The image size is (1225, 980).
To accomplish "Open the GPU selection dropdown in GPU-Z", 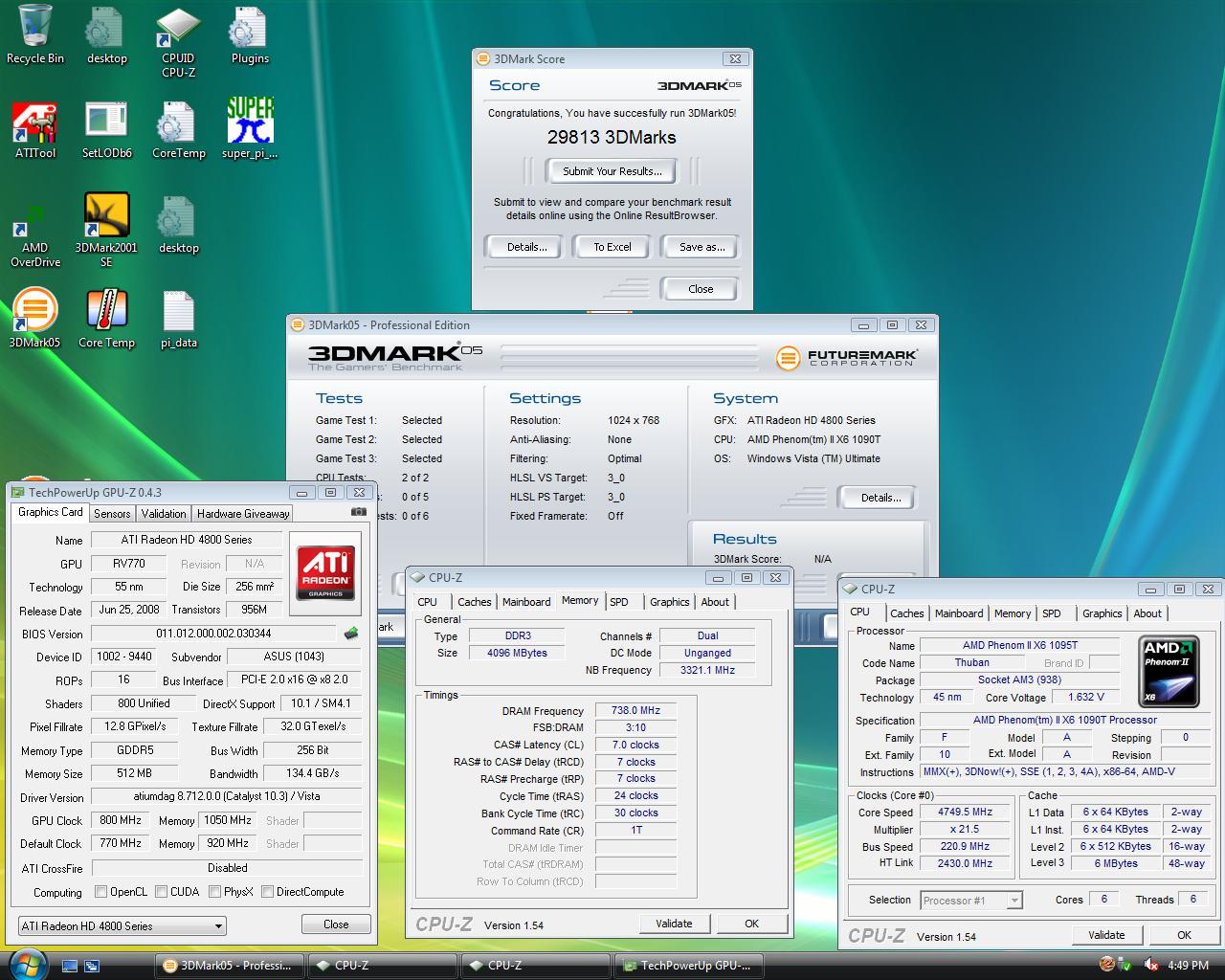I will pos(122,925).
